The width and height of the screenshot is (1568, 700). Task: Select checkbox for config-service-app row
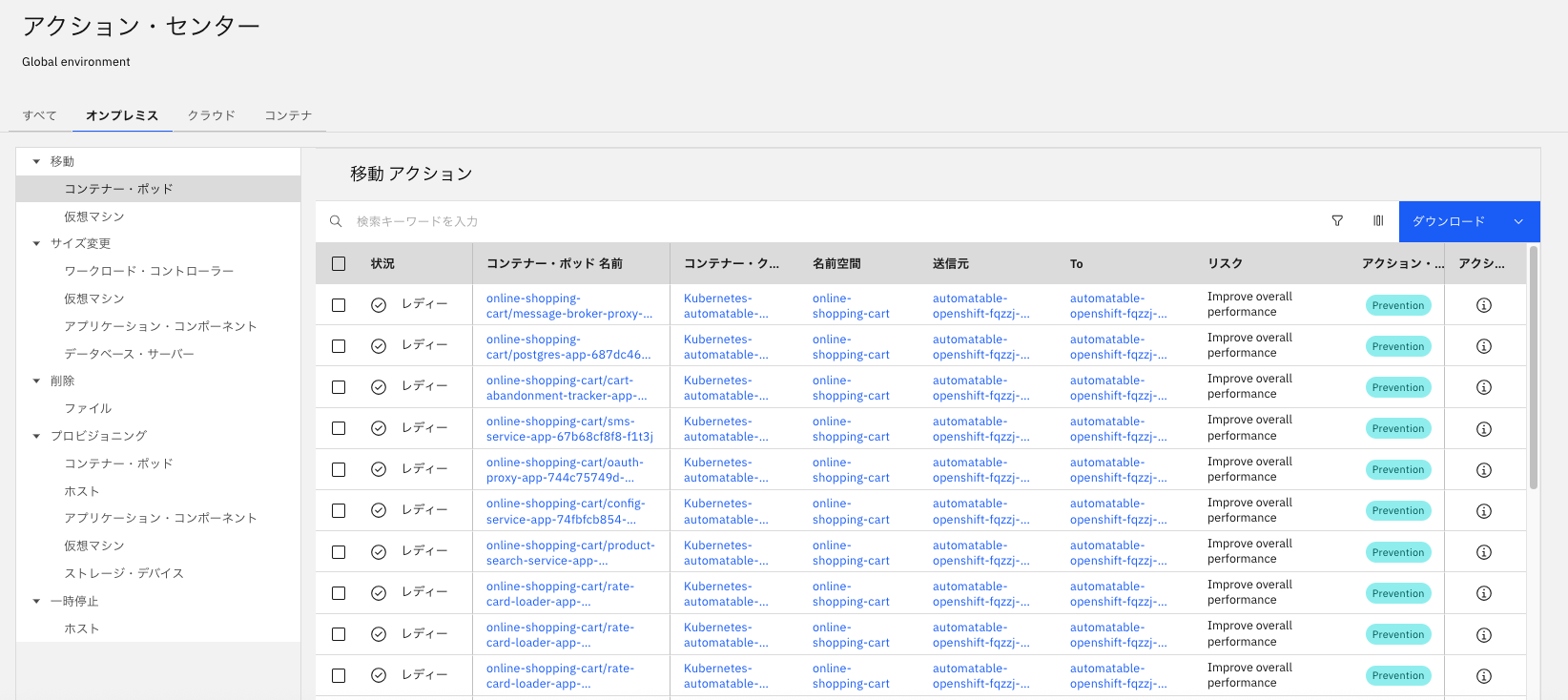tap(339, 511)
